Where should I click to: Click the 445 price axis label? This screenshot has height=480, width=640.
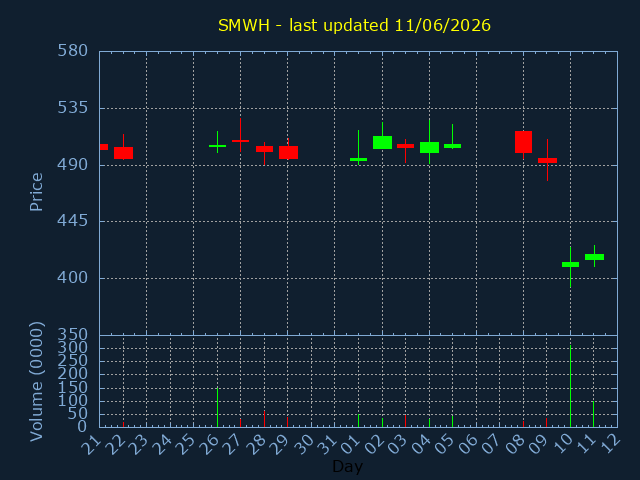(72, 221)
